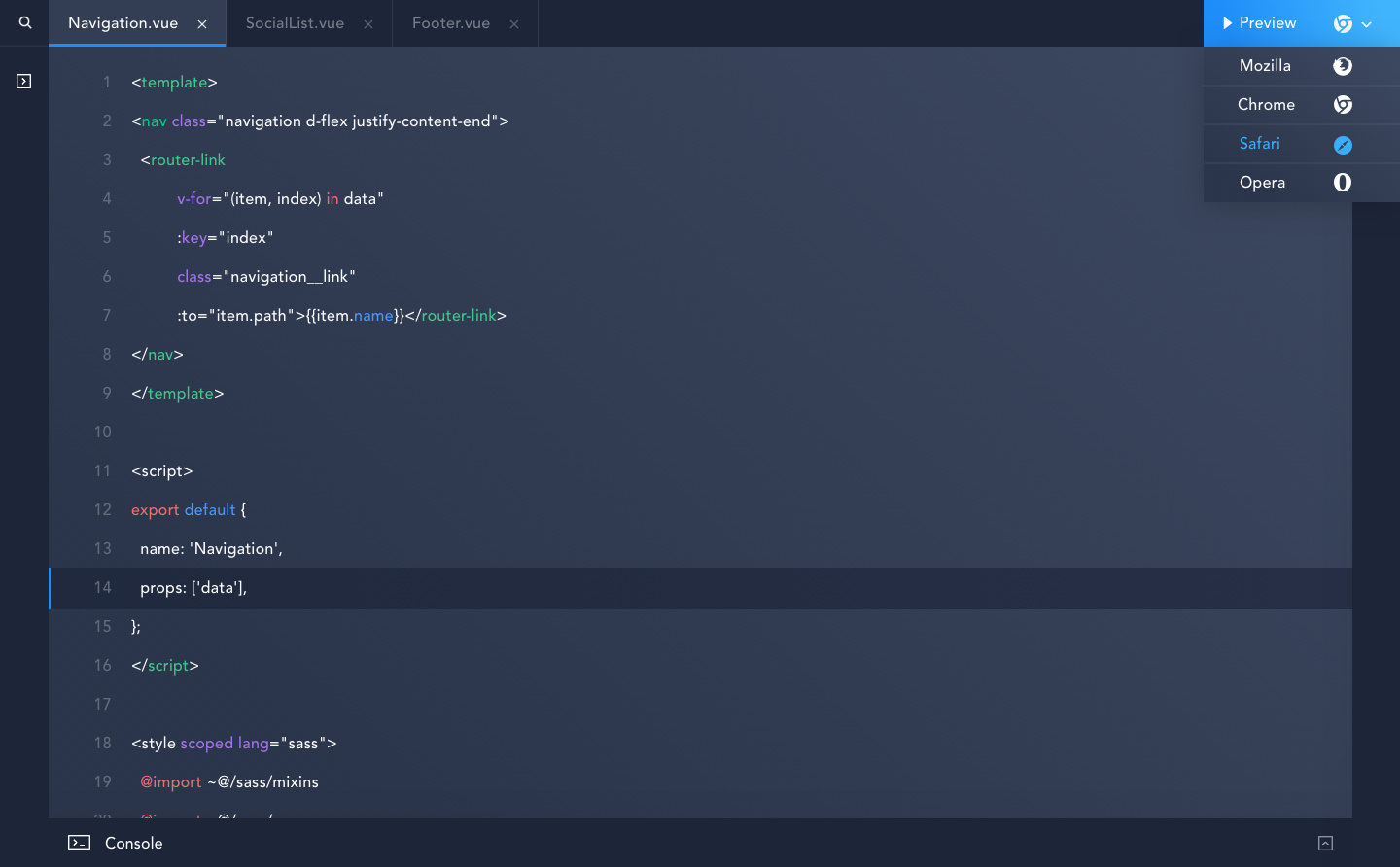This screenshot has width=1400, height=867.
Task: Close the Footer.vue tab
Action: coord(514,24)
